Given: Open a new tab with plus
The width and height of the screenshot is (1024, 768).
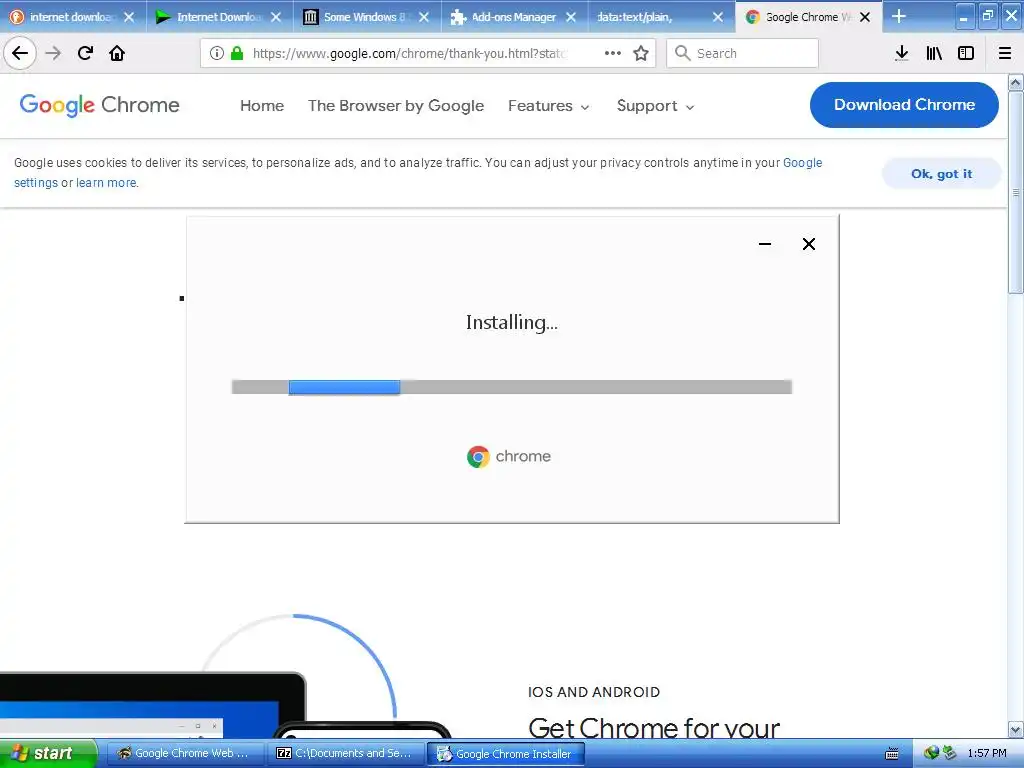Looking at the screenshot, I should click(x=899, y=16).
